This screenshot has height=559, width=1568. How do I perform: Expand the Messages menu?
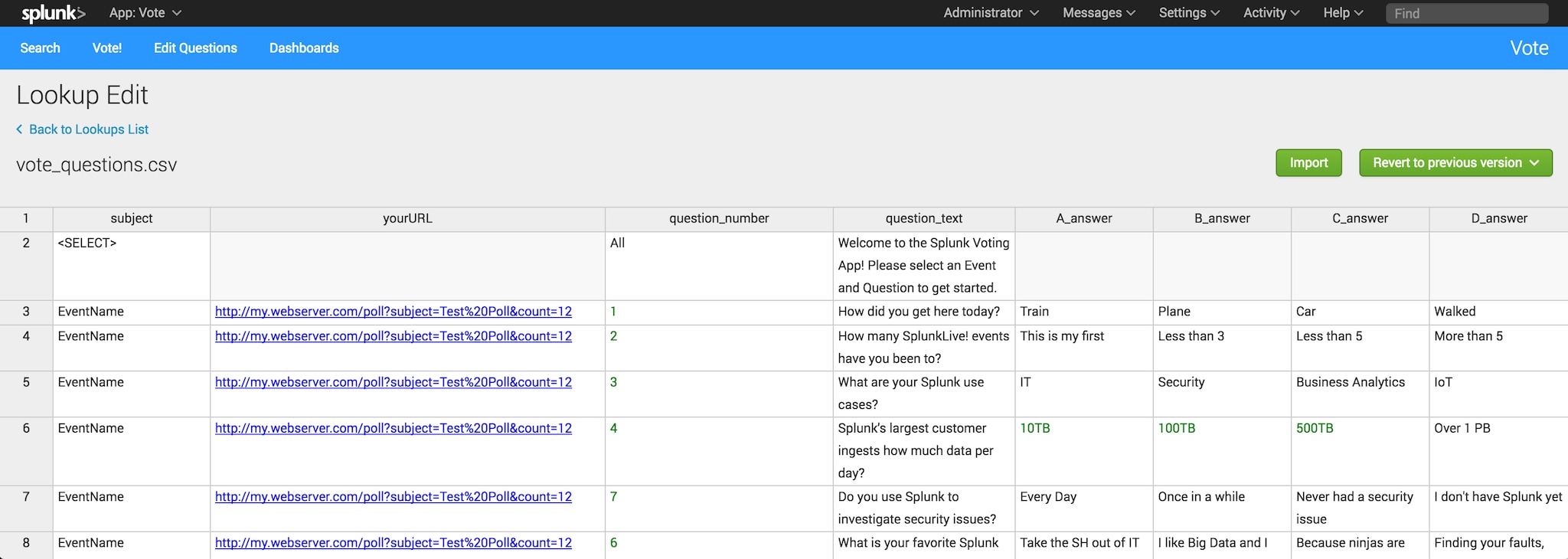pos(1099,13)
